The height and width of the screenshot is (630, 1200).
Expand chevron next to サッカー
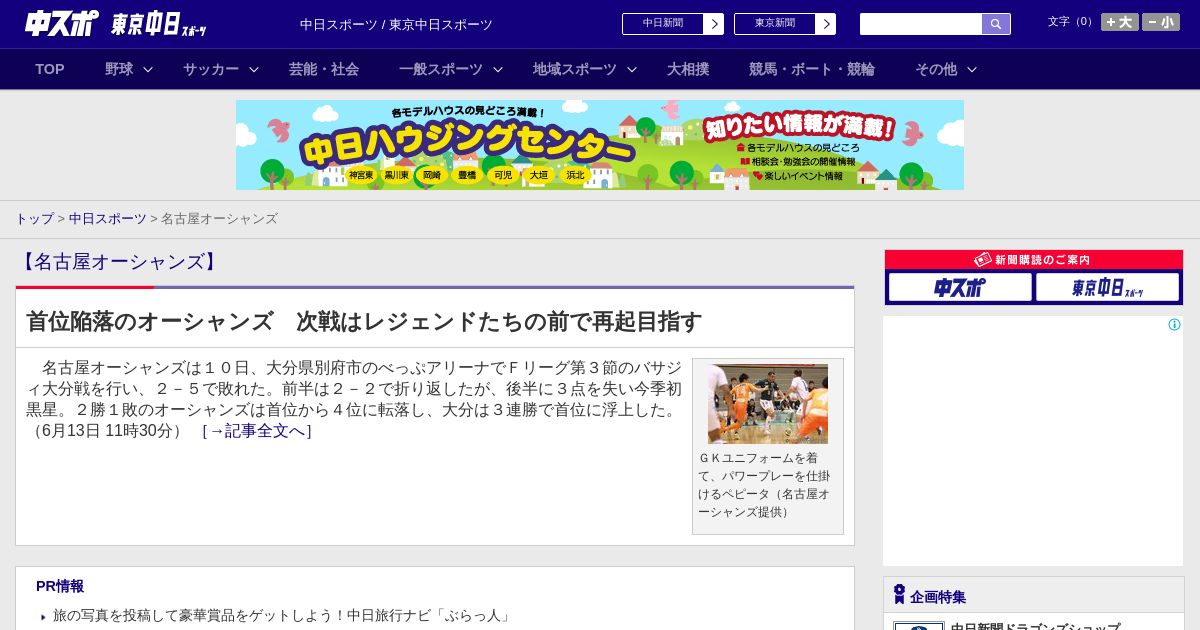pyautogui.click(x=254, y=69)
